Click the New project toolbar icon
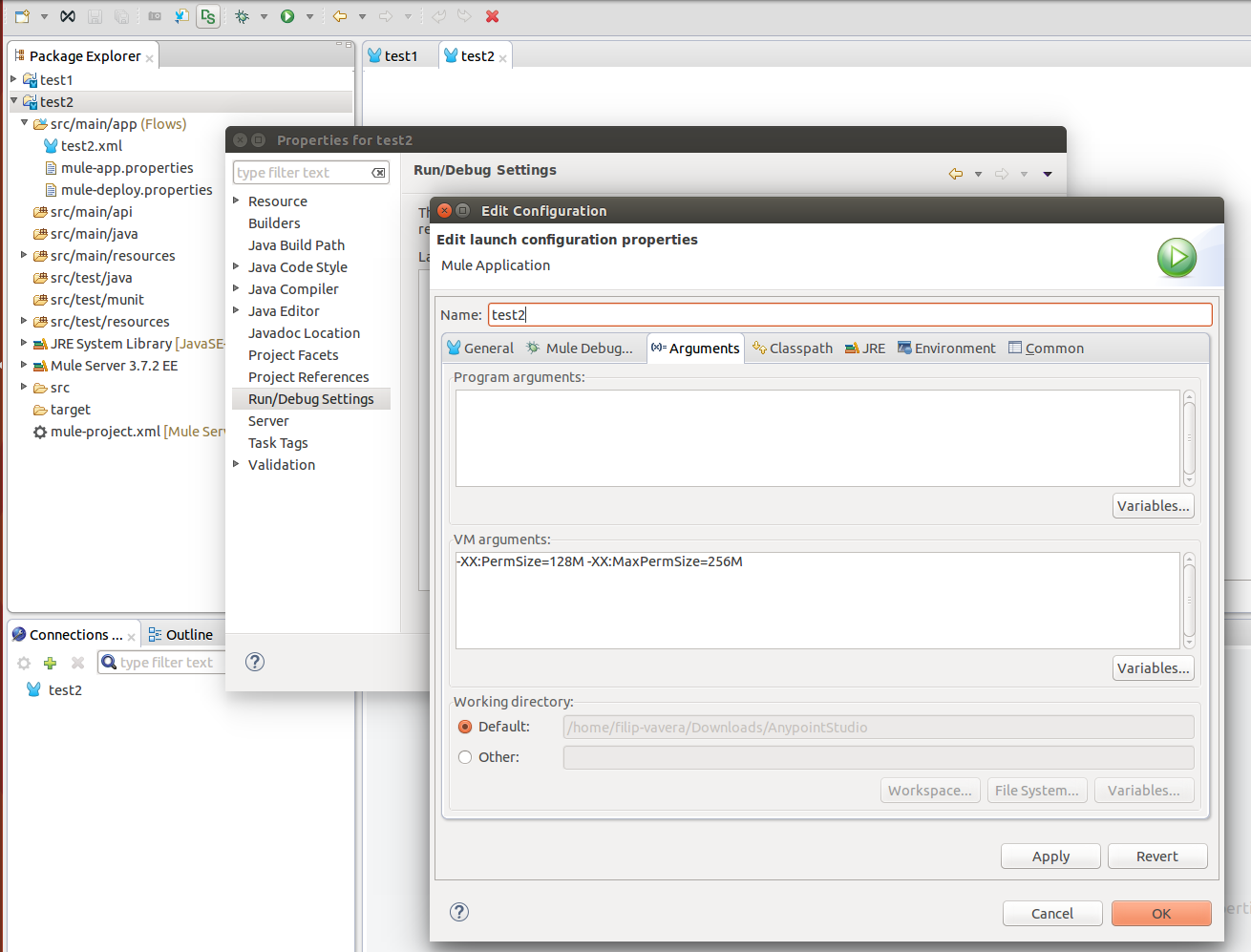Viewport: 1251px width, 952px height. click(22, 16)
